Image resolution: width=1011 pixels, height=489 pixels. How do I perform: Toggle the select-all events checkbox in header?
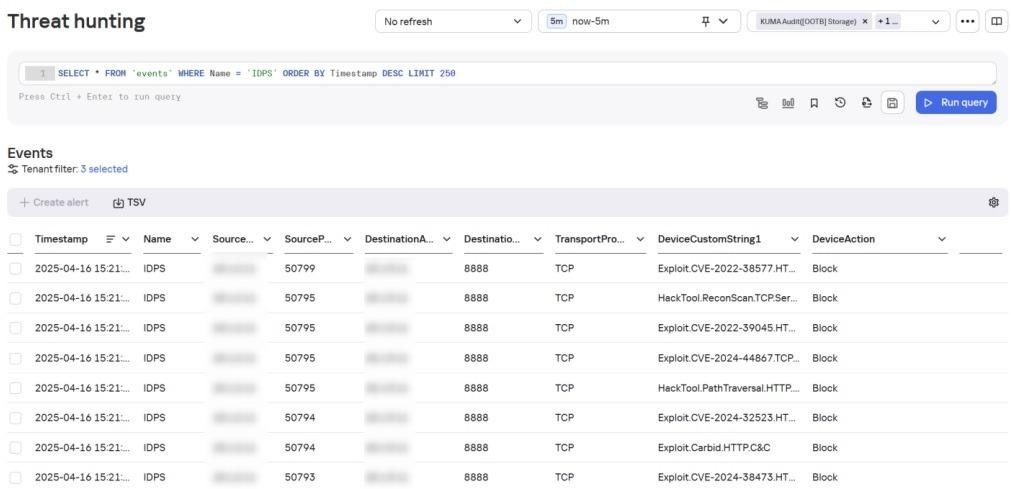tap(15, 239)
